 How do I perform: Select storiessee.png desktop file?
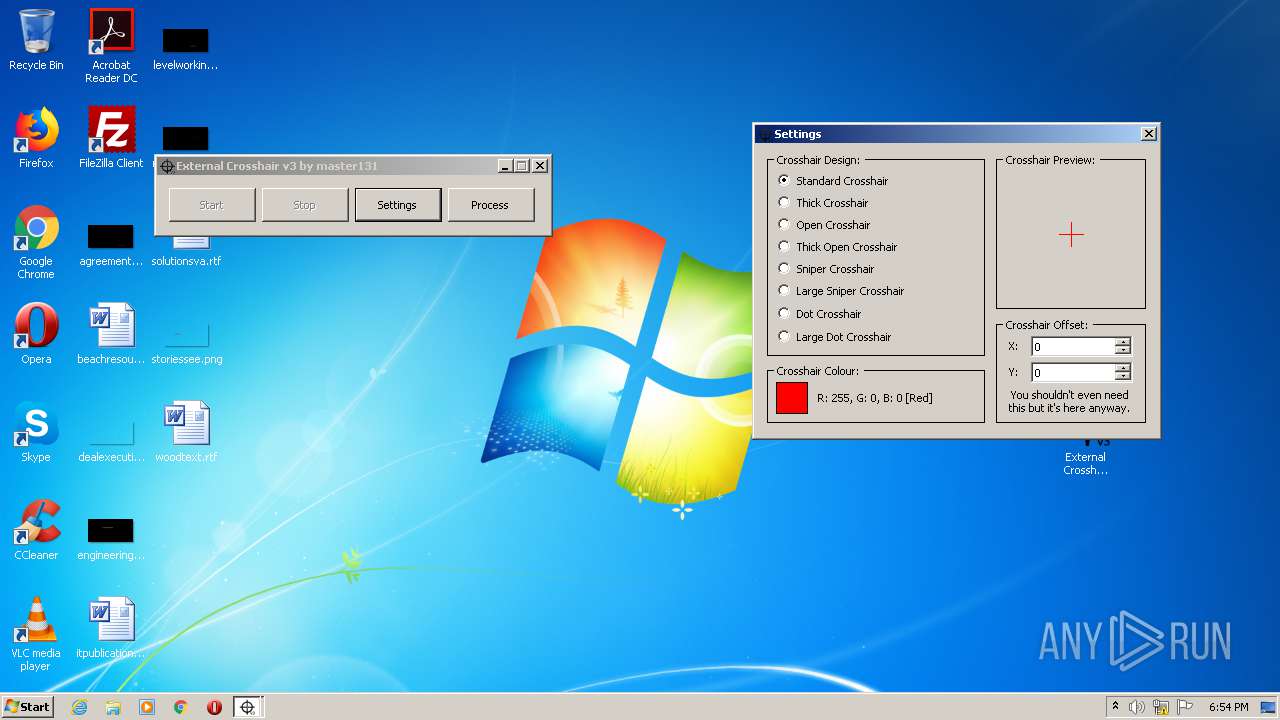pos(186,343)
